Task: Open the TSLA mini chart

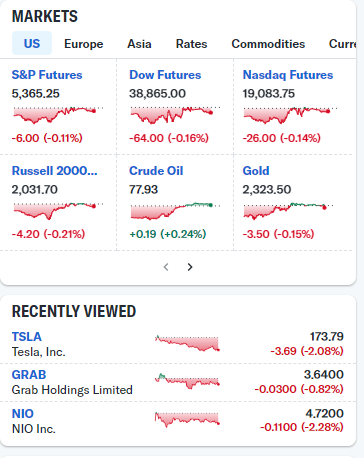Action: pyautogui.click(x=187, y=343)
